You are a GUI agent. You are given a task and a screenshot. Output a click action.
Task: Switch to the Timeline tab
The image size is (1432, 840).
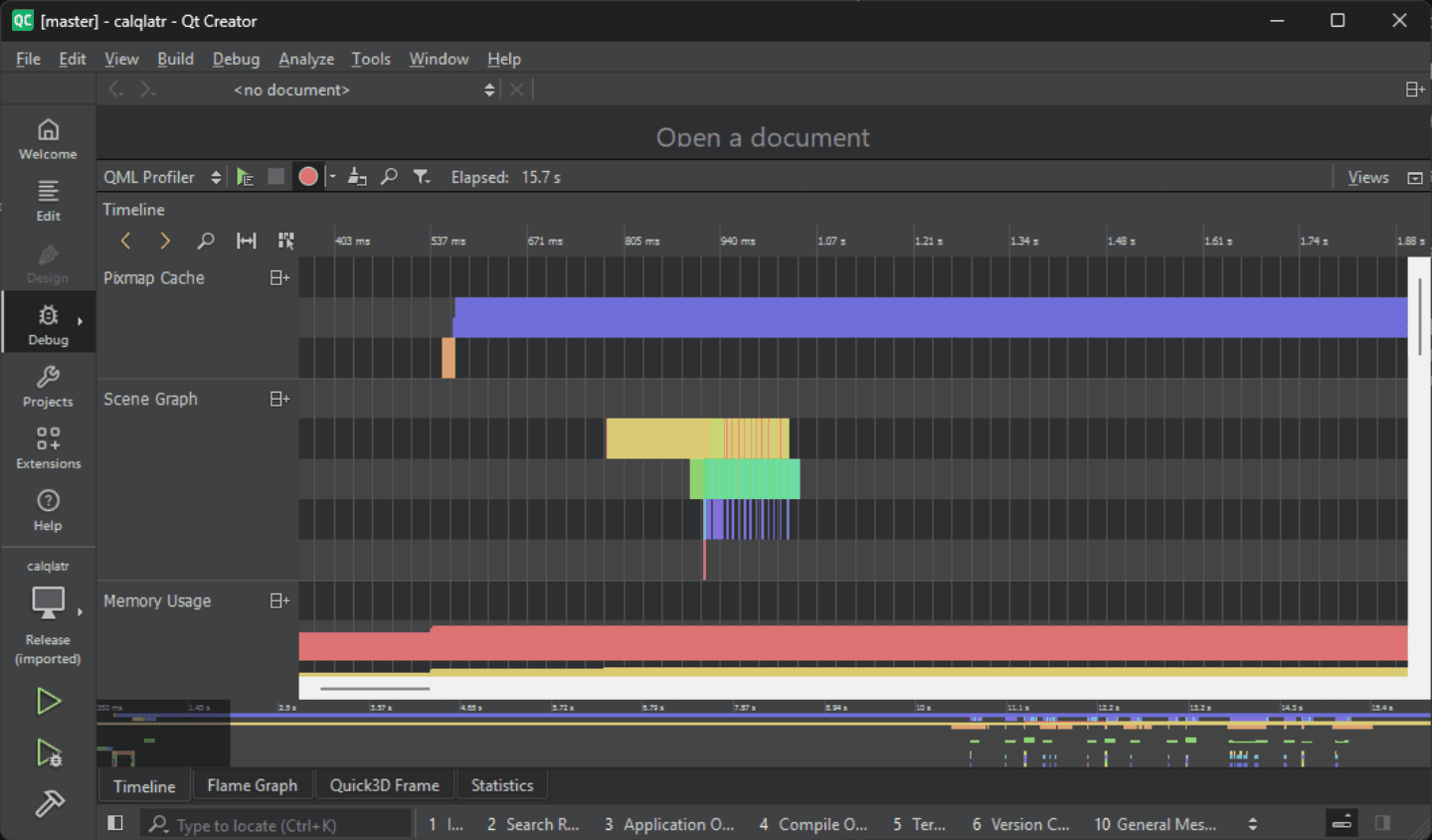pos(144,785)
